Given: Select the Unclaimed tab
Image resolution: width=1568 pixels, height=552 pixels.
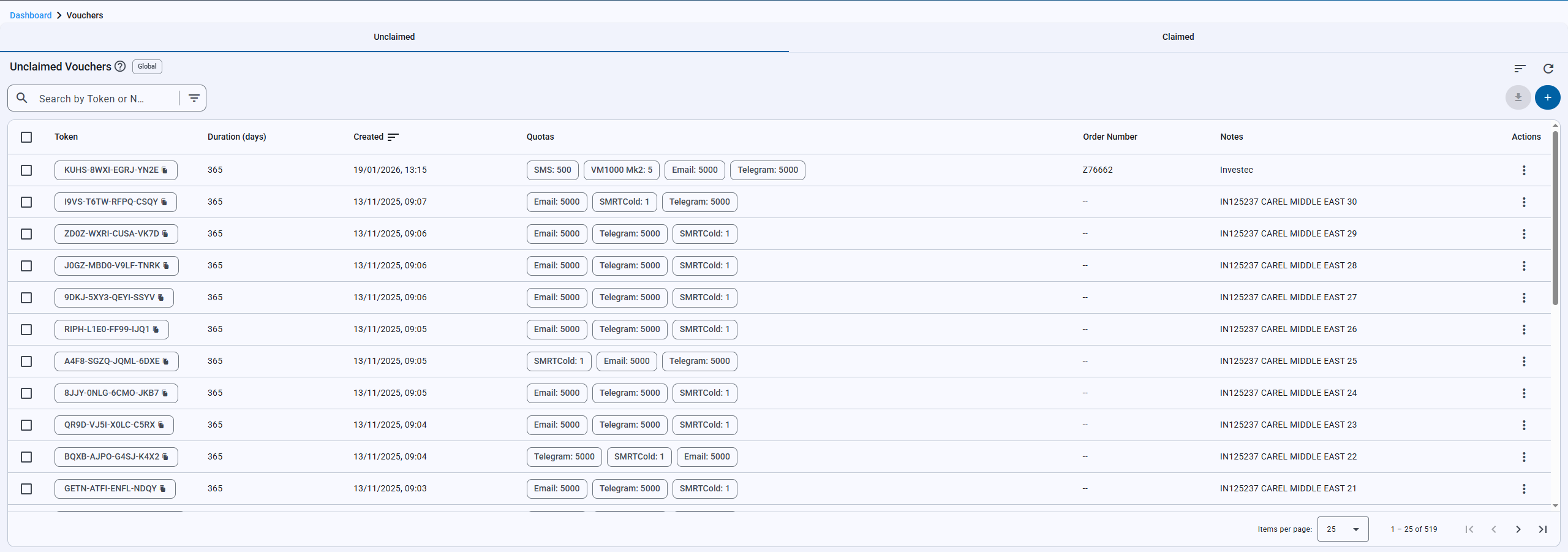Looking at the screenshot, I should click(x=394, y=37).
